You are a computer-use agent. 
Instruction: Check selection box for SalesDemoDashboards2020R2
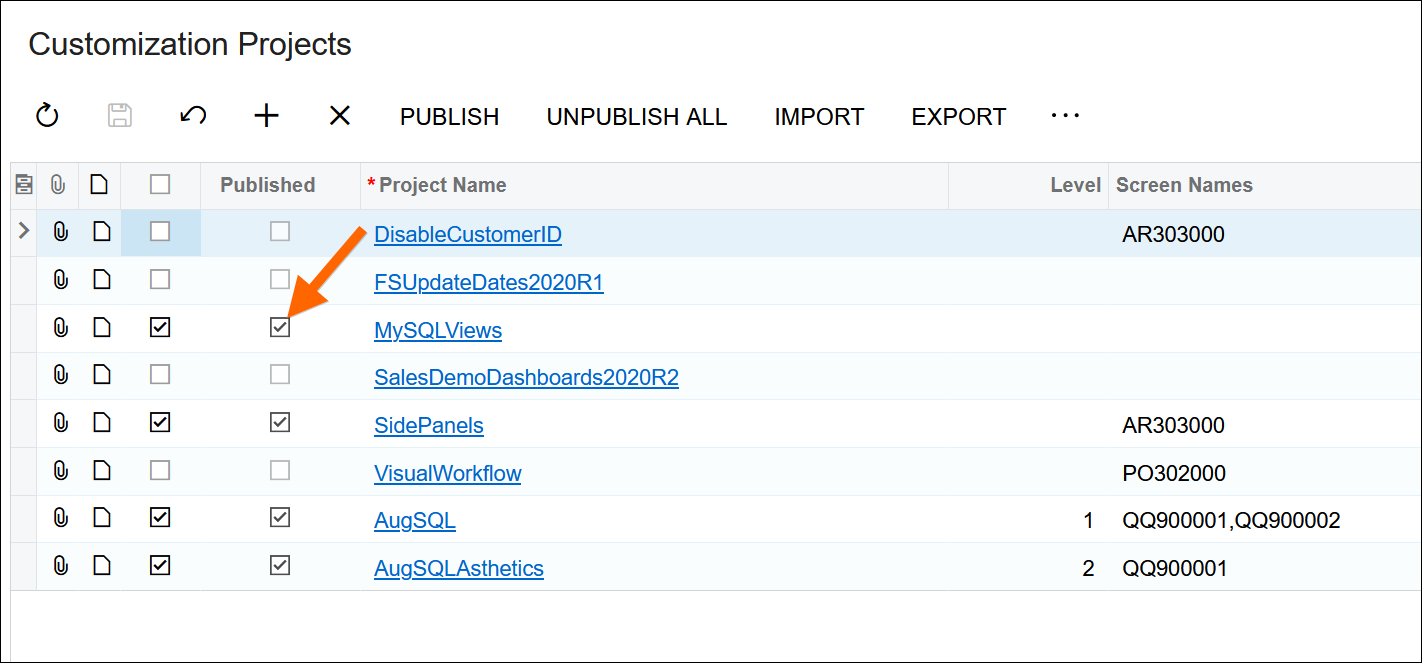click(160, 374)
